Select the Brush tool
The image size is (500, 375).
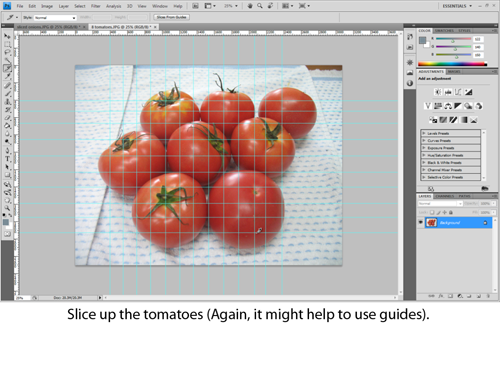point(7,94)
